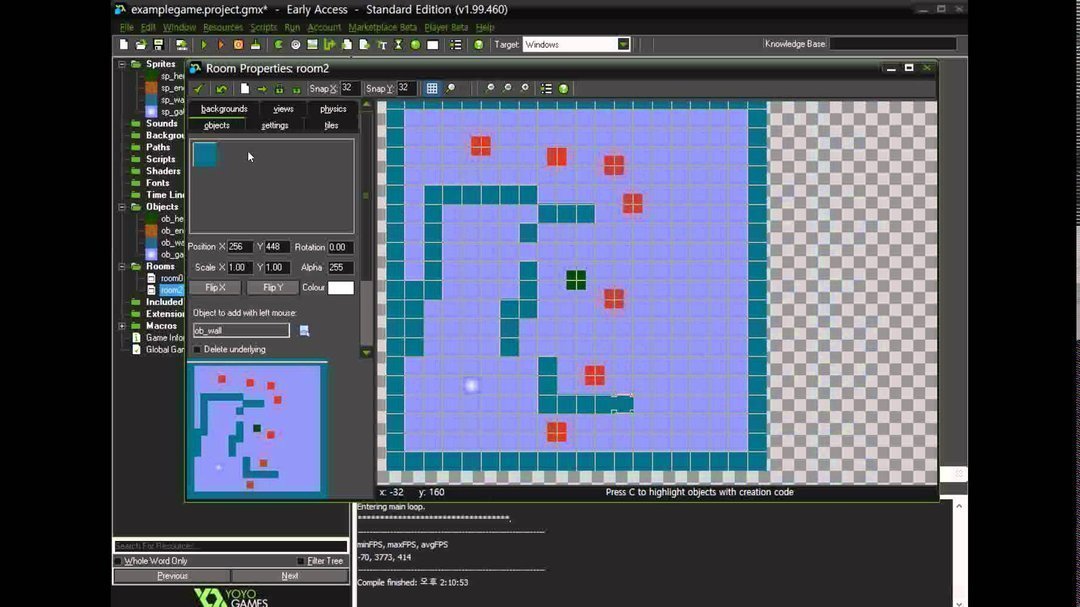Viewport: 1080px width, 607px height.
Task: Create a new object (green ball icon)
Action: (415, 45)
